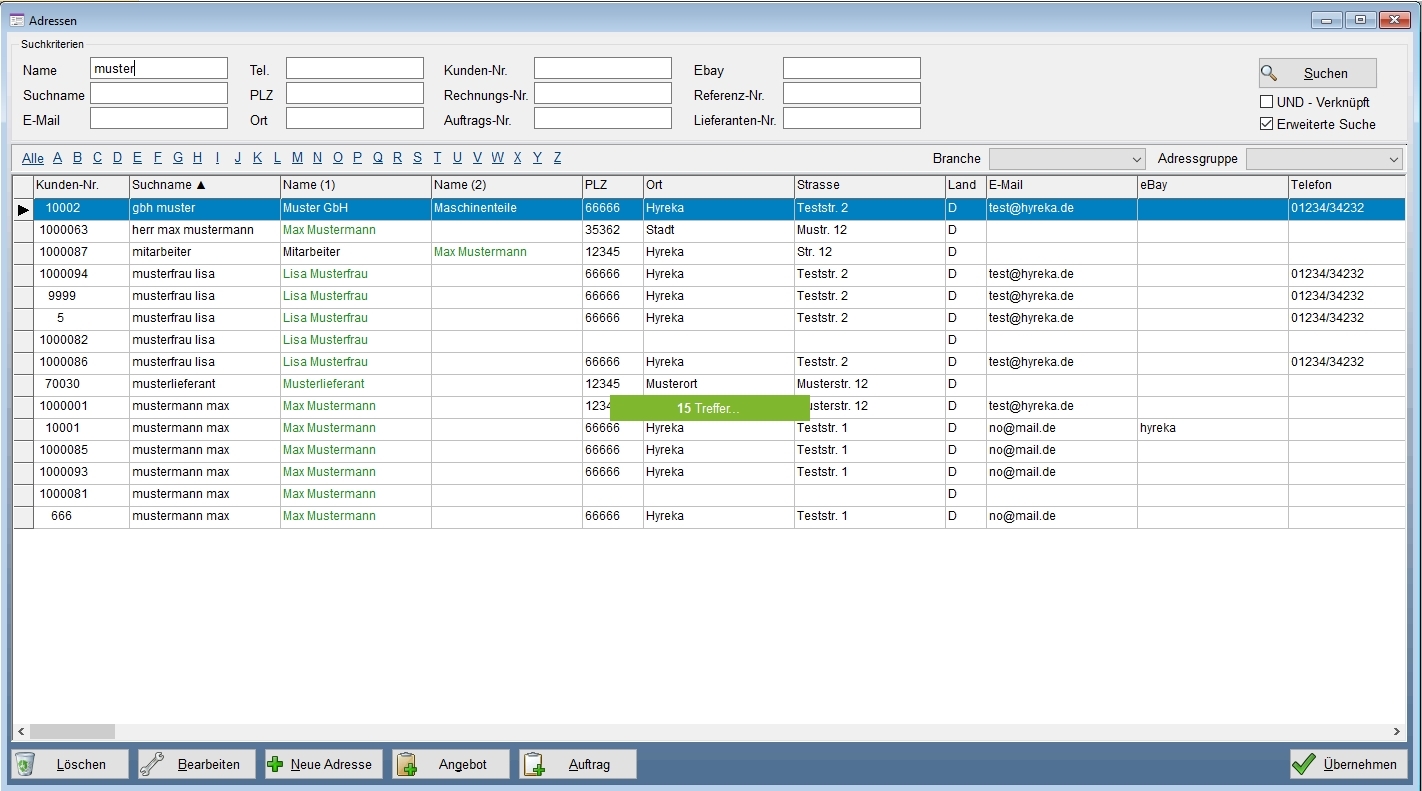Uncheck the Erweiterte Suche checkbox
The image size is (1422, 791).
pyautogui.click(x=1266, y=125)
